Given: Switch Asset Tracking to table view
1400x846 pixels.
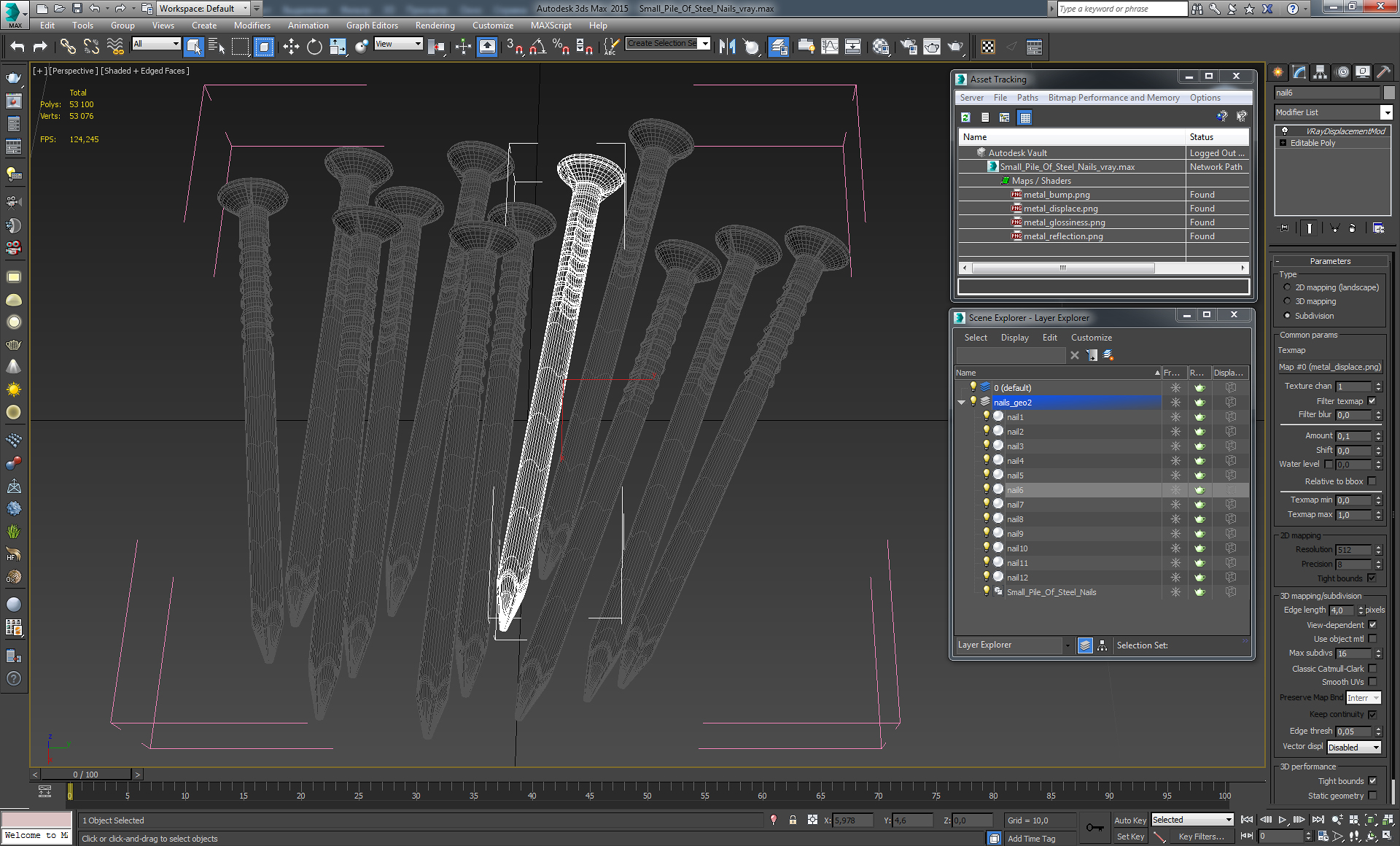Looking at the screenshot, I should tap(1024, 117).
